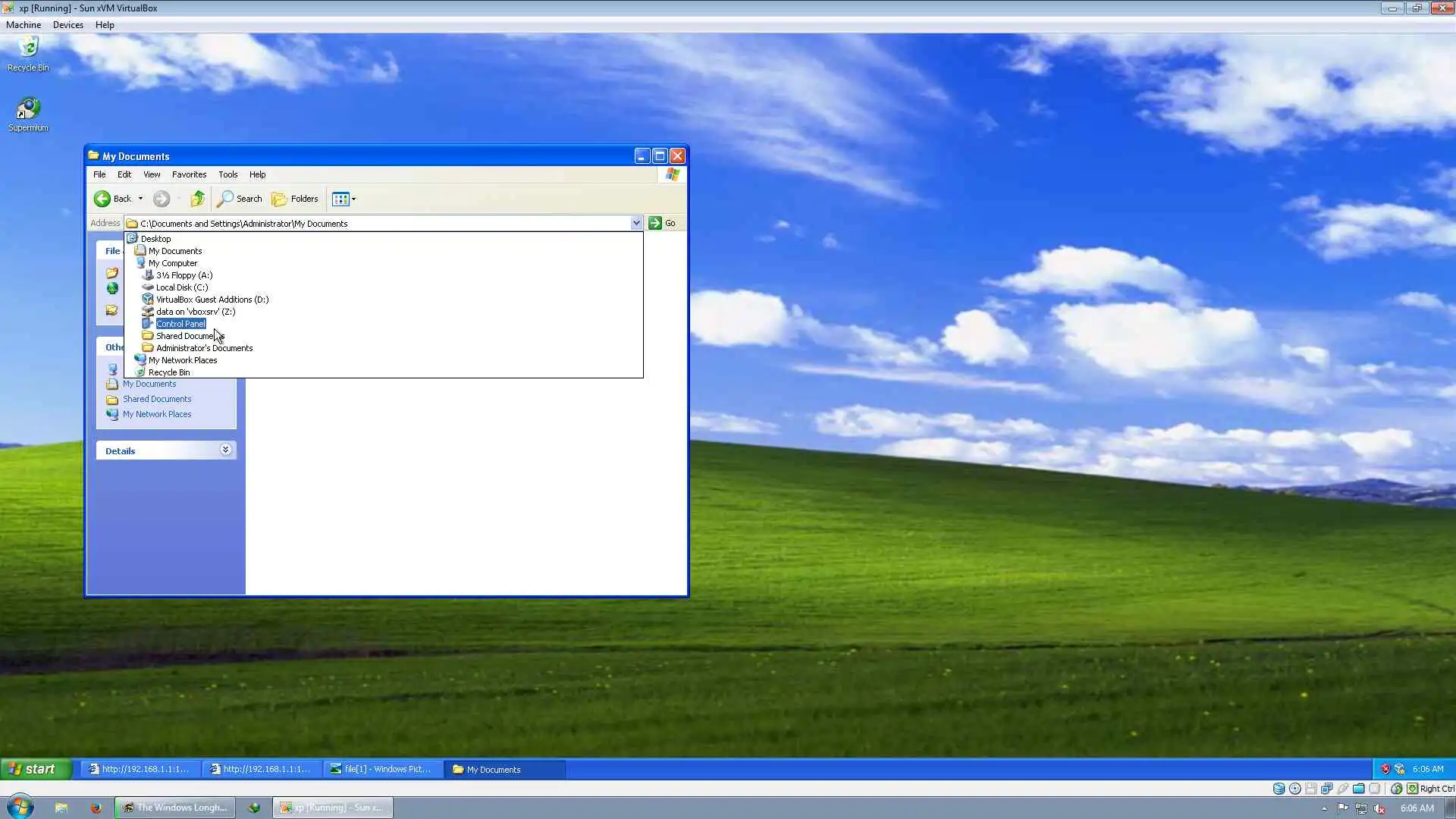Open the Back history dropdown arrow
Image resolution: width=1456 pixels, height=819 pixels.
pos(140,199)
